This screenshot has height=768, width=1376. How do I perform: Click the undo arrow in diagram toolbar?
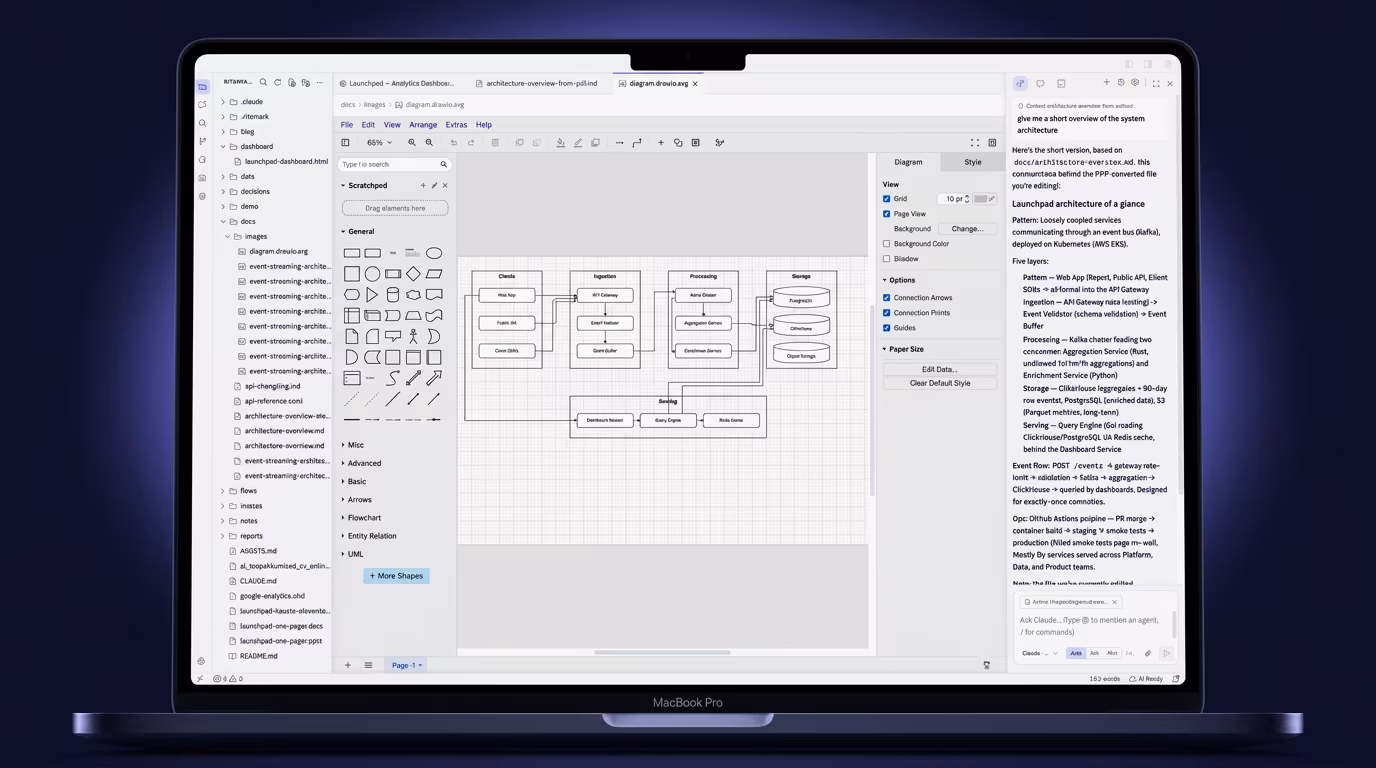(x=453, y=143)
